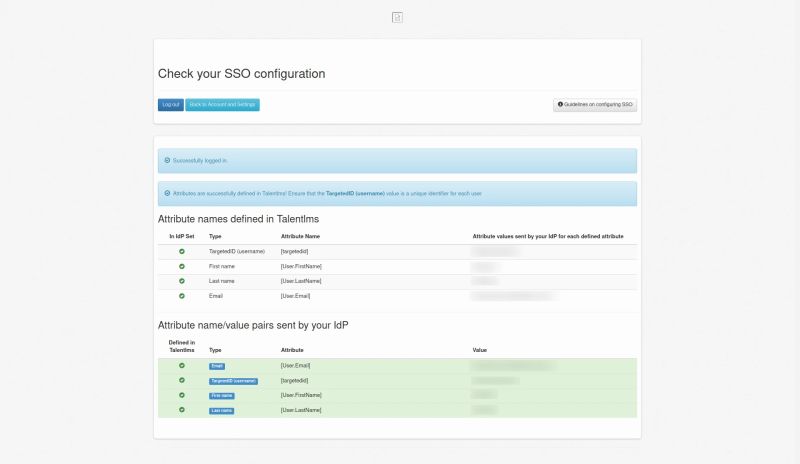Click the document logo icon at top

click(x=397, y=17)
